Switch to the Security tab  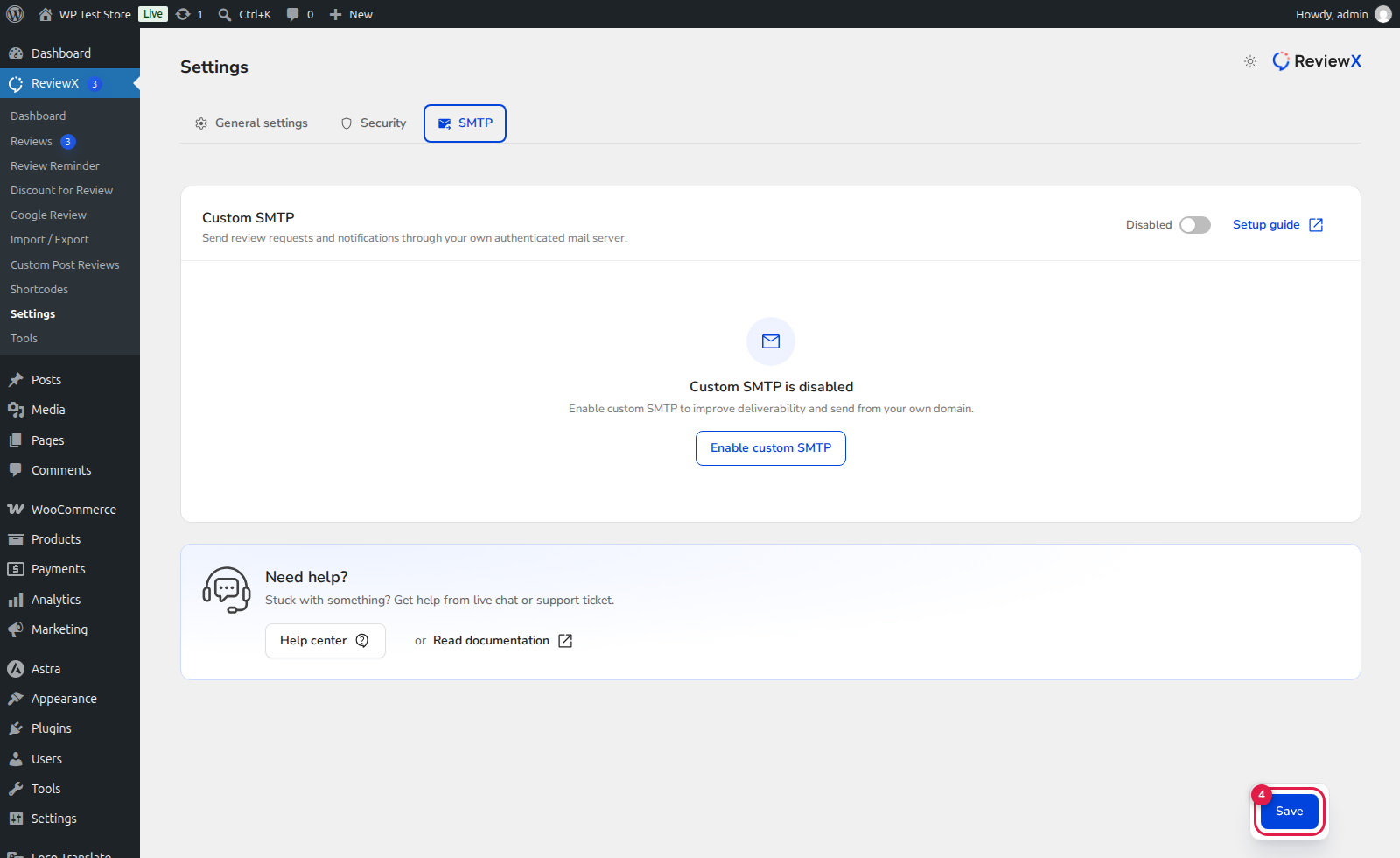[x=374, y=123]
